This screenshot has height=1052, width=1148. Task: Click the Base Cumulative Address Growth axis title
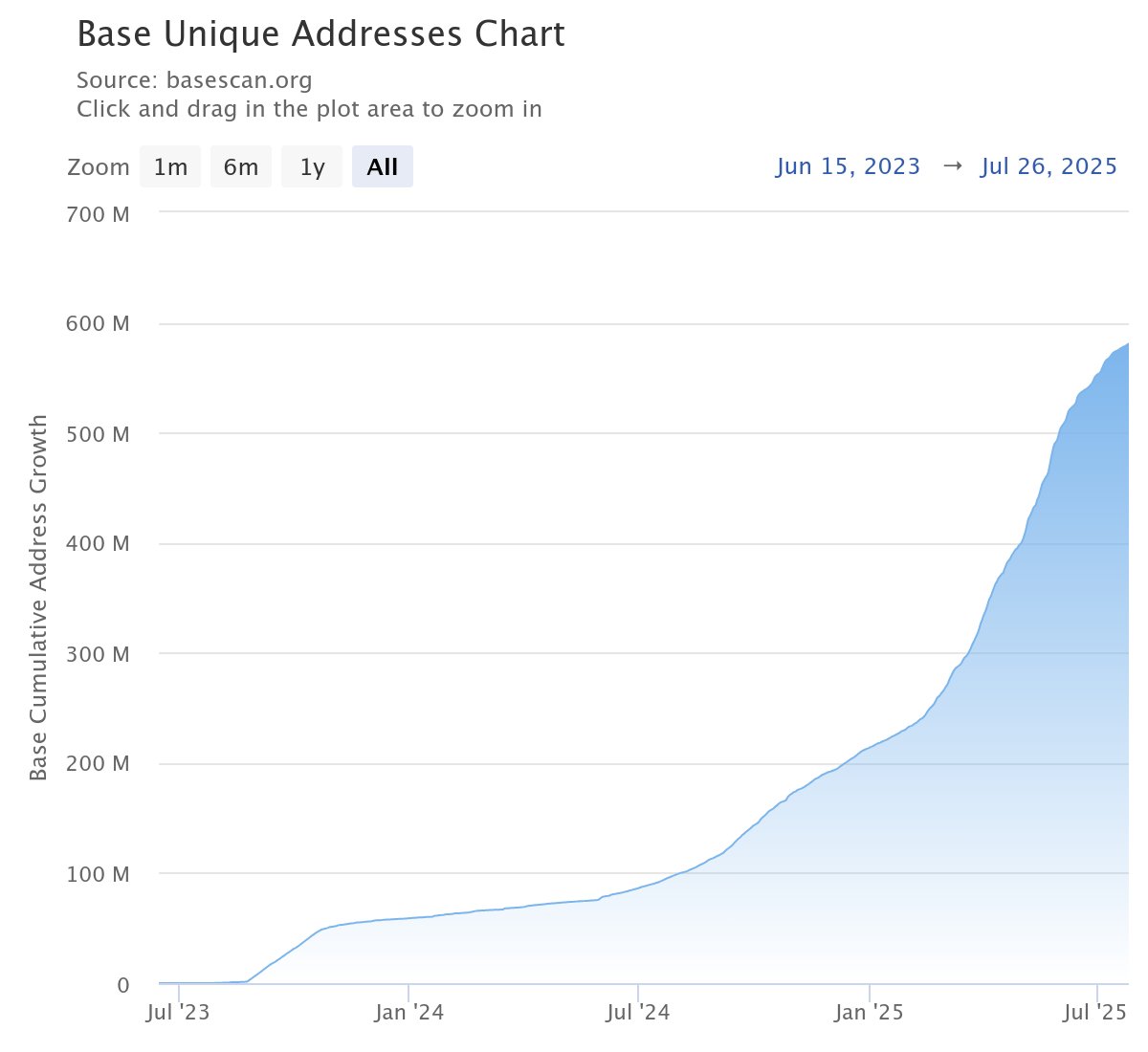pos(38,598)
